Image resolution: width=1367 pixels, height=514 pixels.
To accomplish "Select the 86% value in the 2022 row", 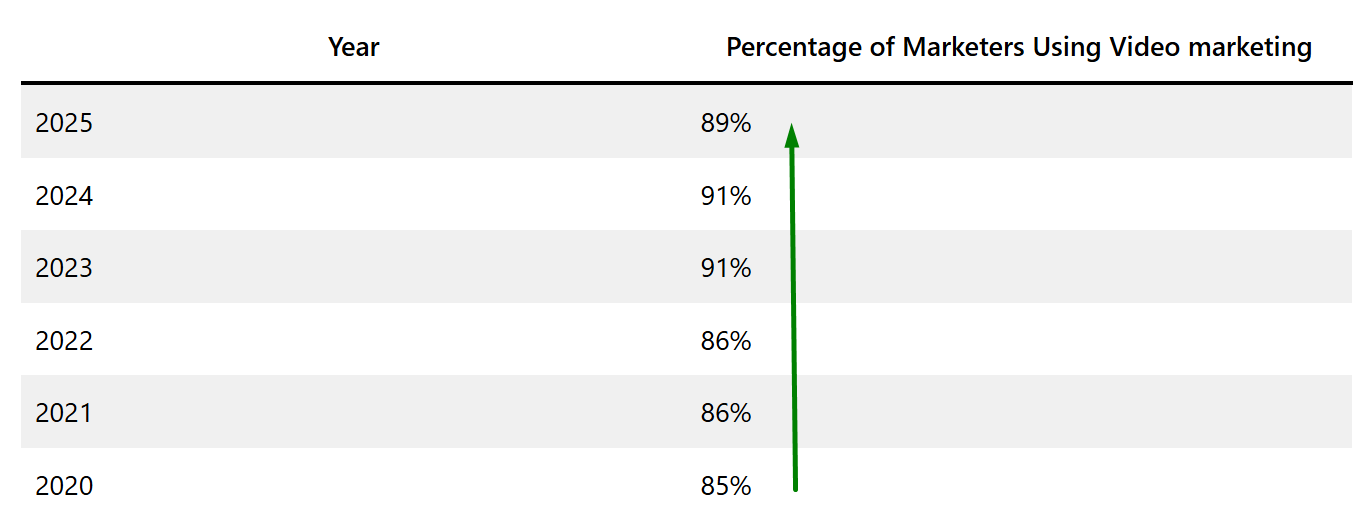I will click(x=726, y=342).
